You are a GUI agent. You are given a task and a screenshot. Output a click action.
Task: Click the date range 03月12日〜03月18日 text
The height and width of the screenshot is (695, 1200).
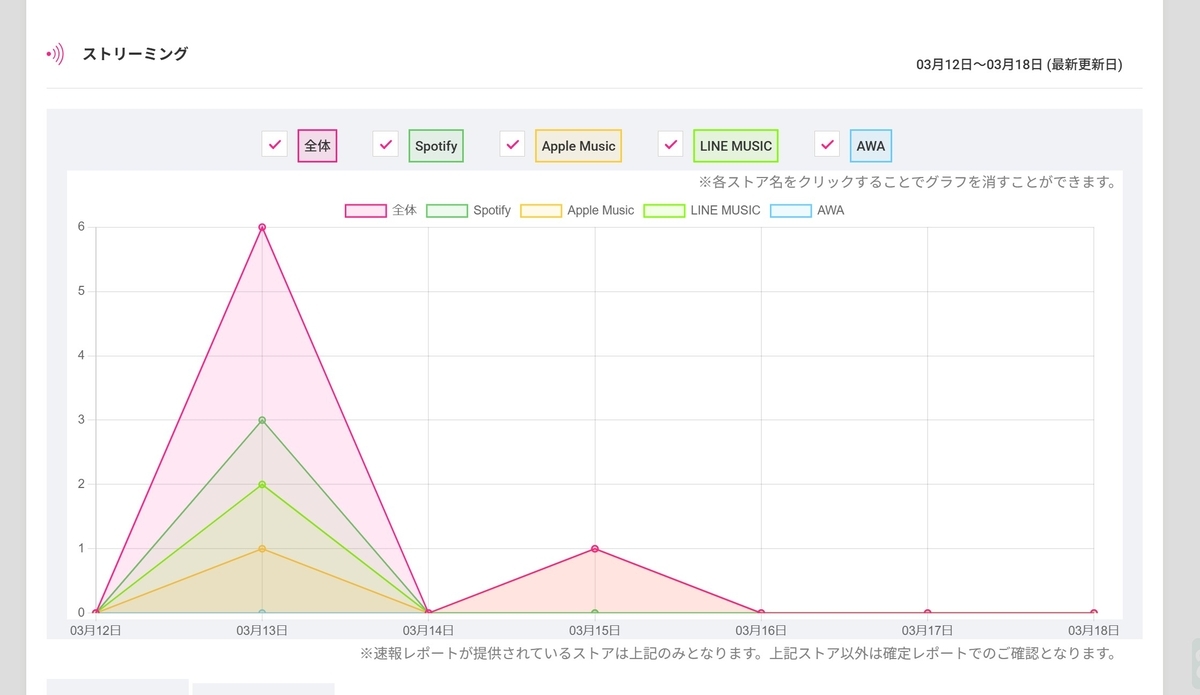point(979,64)
